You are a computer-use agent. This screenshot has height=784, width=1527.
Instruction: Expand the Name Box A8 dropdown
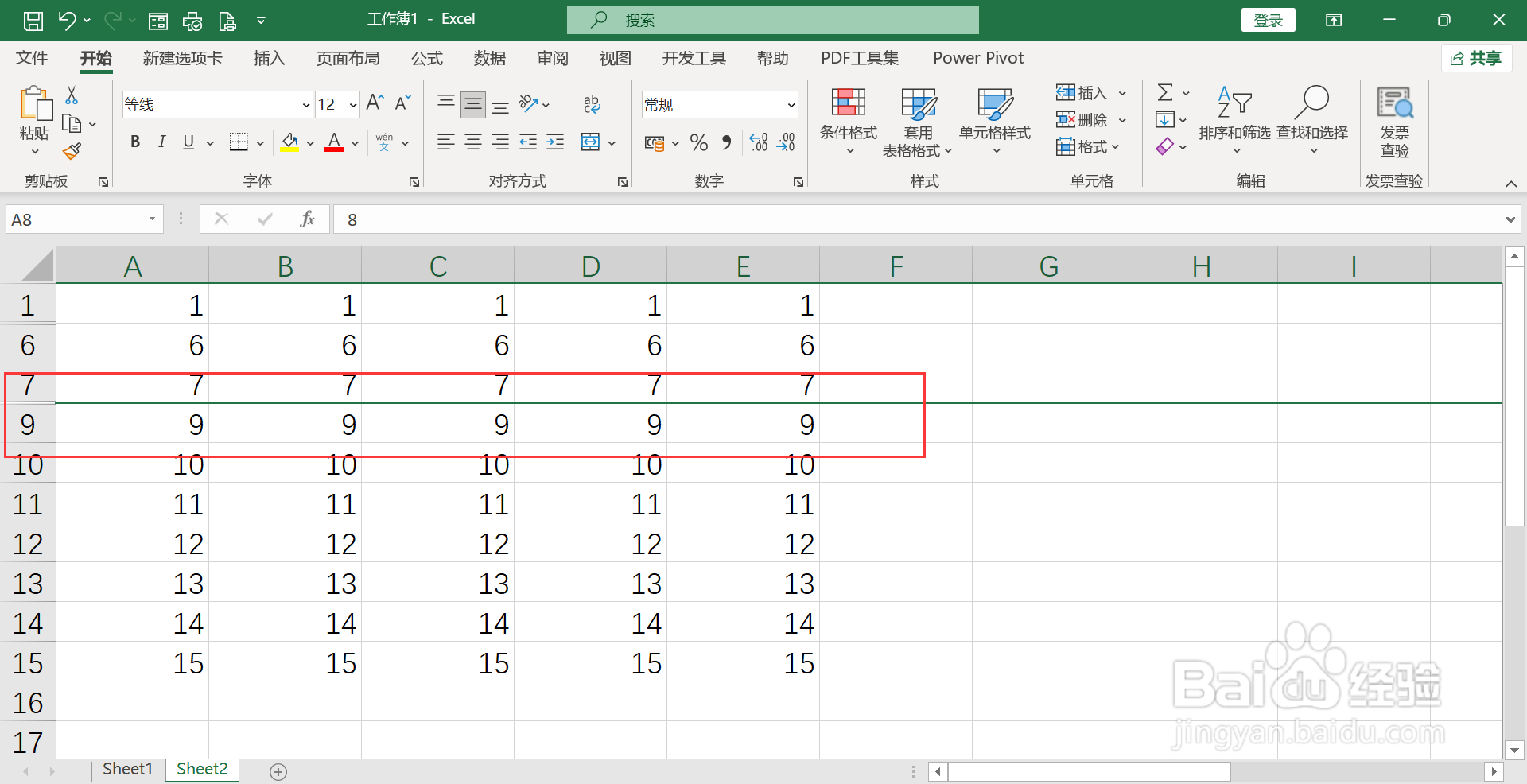[151, 219]
